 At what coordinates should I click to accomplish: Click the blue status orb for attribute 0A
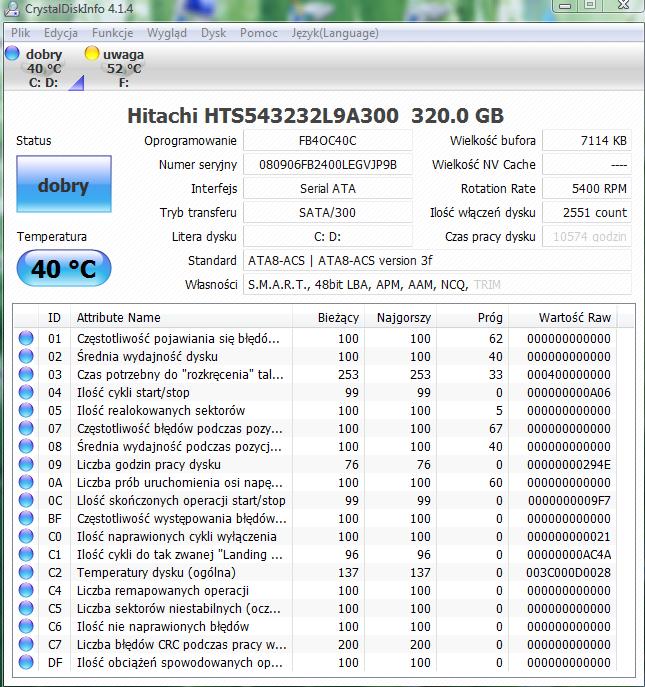coord(26,482)
